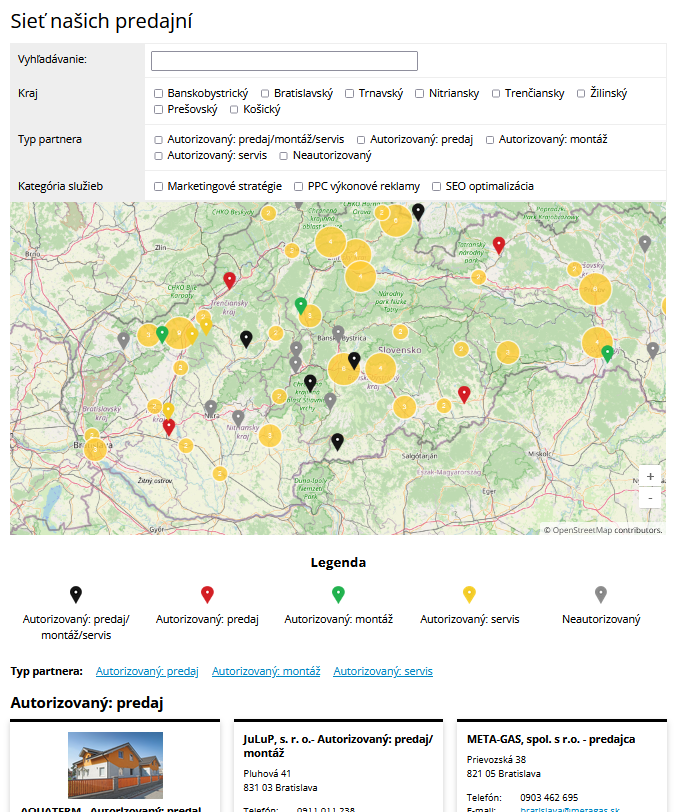The image size is (695, 812).
Task: Click the gray pin above Nitriansky kraj label
Action: pyautogui.click(x=238, y=418)
